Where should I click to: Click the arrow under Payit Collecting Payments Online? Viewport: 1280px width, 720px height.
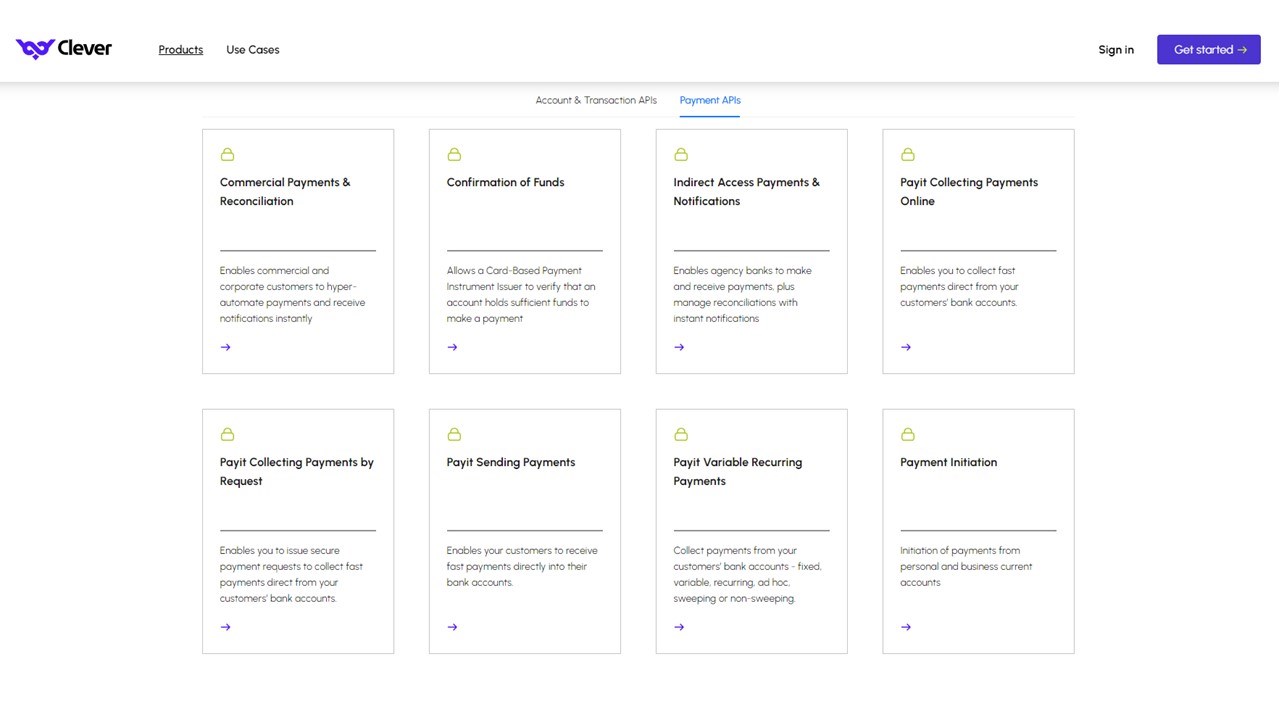pyautogui.click(x=906, y=347)
